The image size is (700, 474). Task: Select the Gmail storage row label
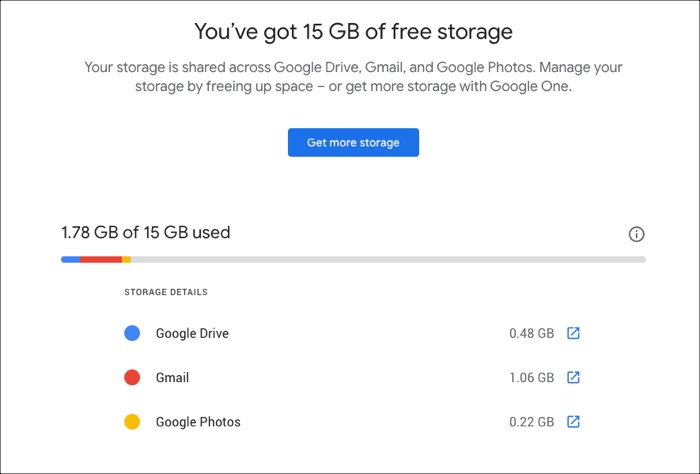[172, 378]
